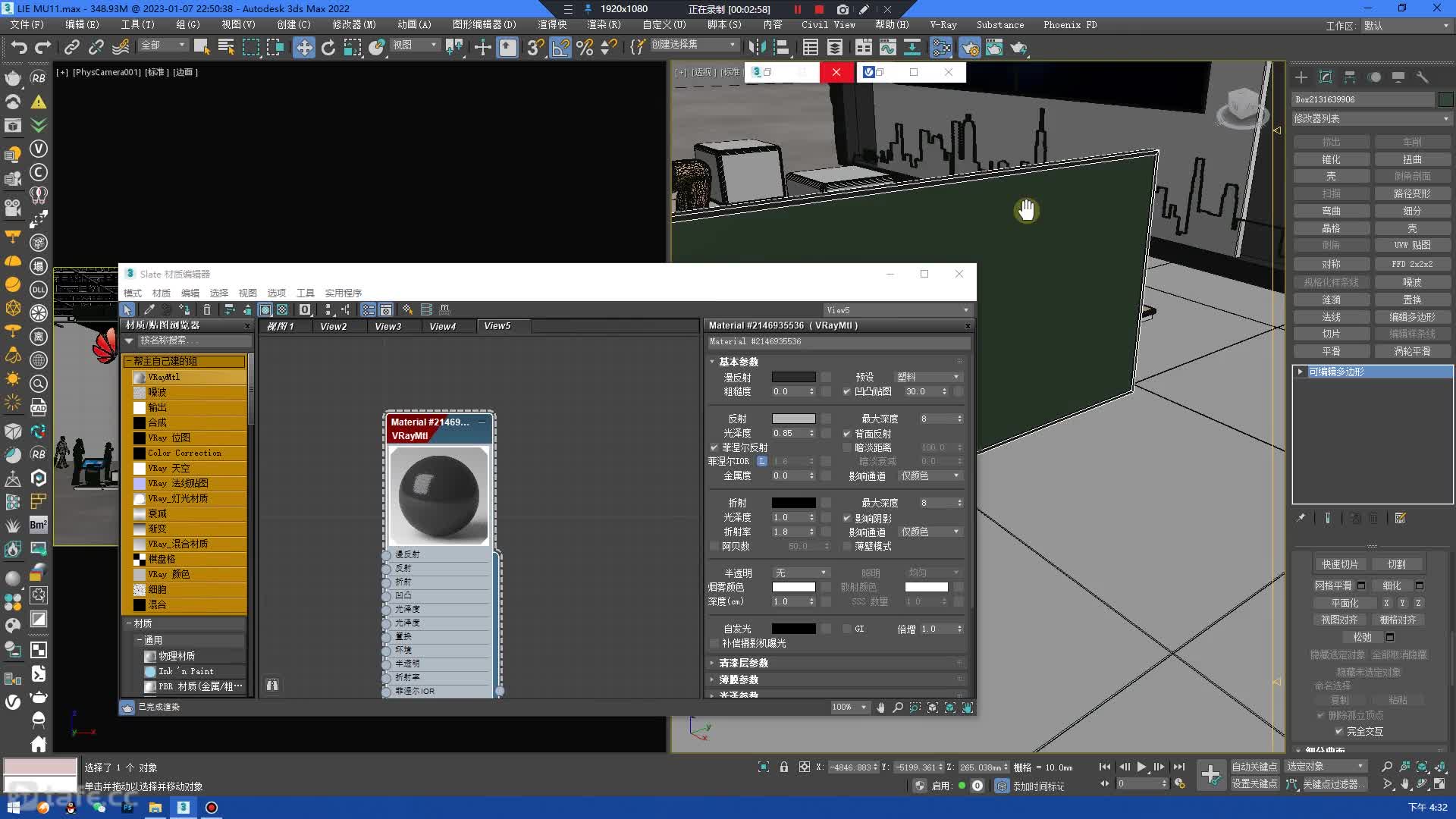The width and height of the screenshot is (1456, 819).
Task: Toggle the 完全交互 checkbox
Action: pyautogui.click(x=1338, y=731)
